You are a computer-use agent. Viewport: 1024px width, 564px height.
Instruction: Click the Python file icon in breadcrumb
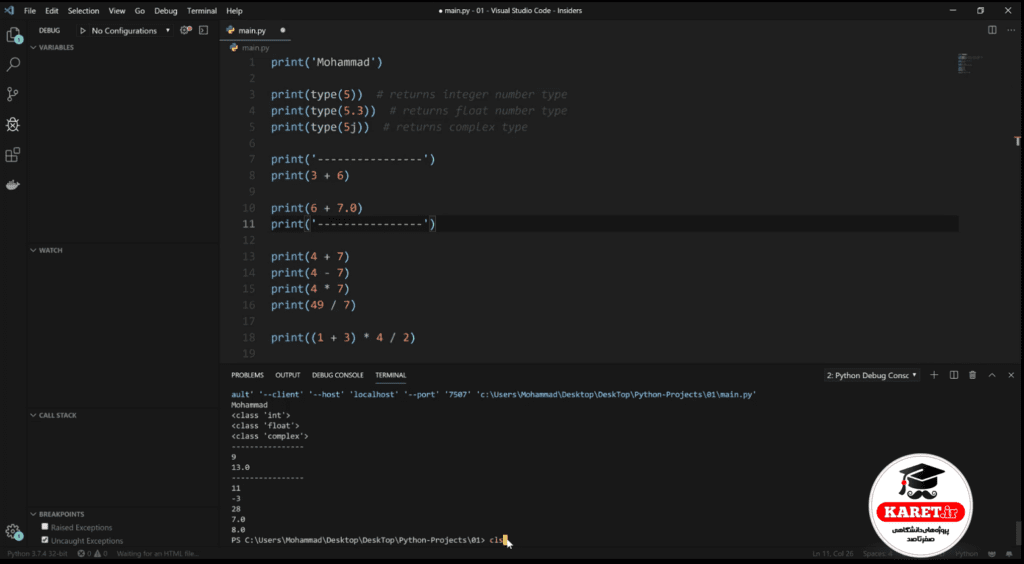[234, 48]
